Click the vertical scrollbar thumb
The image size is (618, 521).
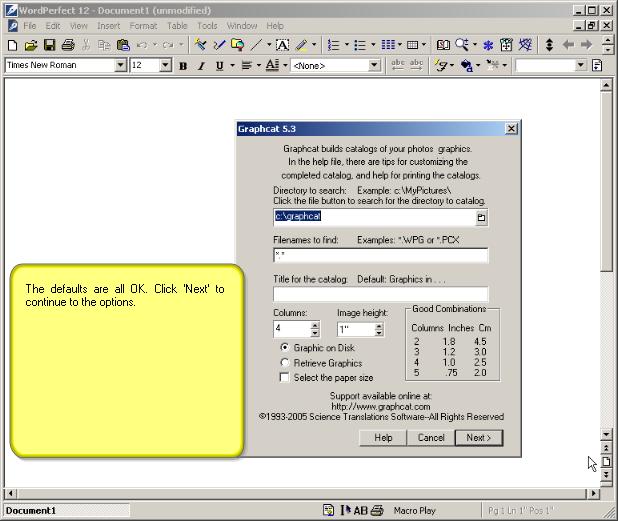pyautogui.click(x=606, y=182)
